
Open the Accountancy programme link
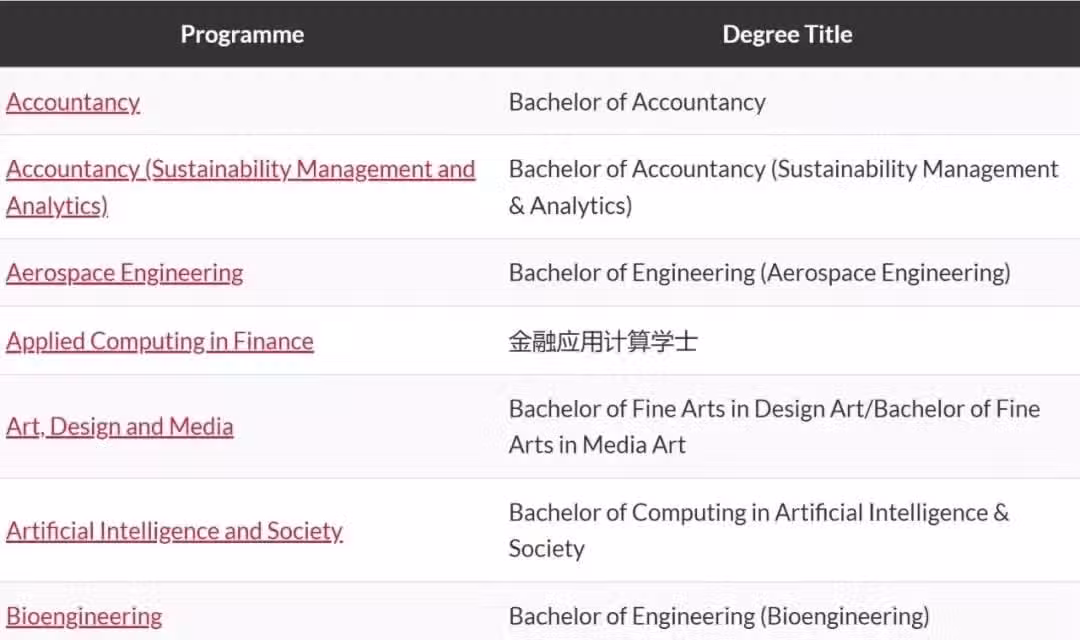(73, 102)
